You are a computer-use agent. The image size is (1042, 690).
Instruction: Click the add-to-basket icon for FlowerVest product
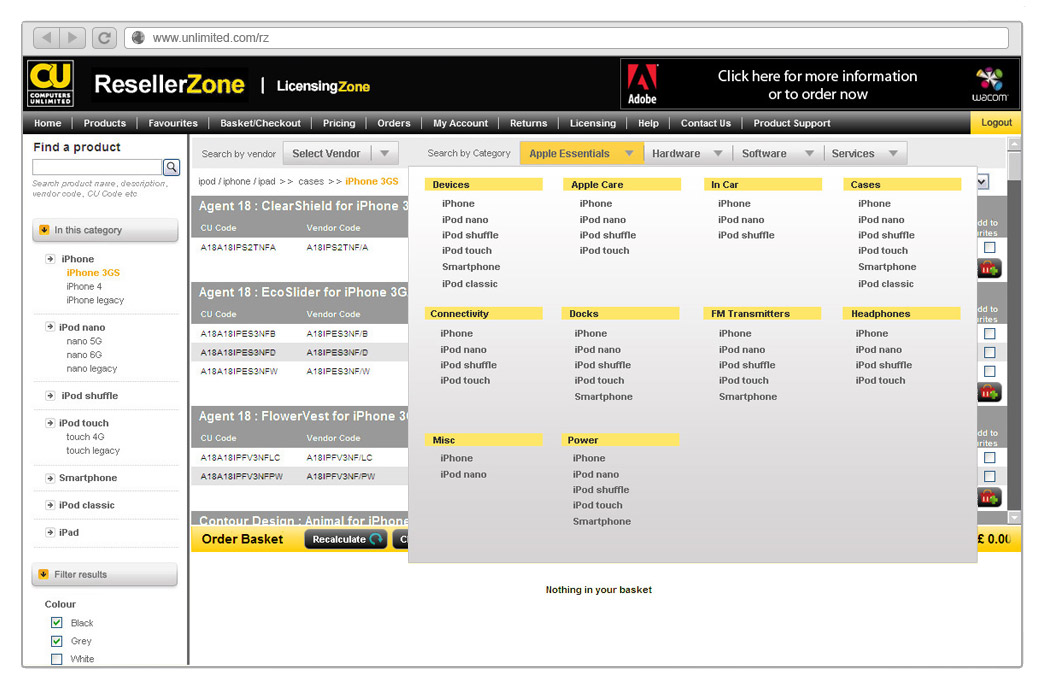pos(989,497)
